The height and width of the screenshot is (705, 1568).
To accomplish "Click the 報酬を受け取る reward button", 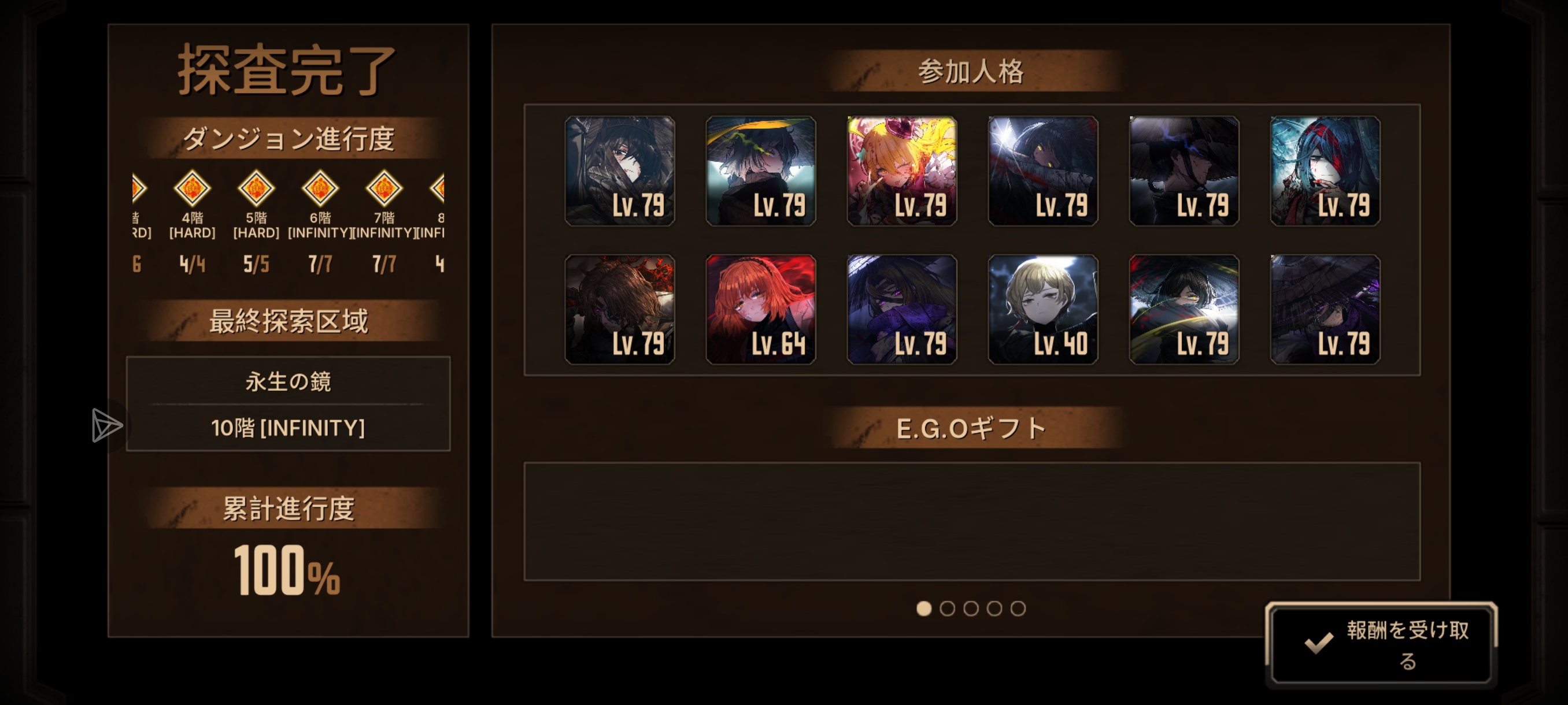I will pos(1381,644).
